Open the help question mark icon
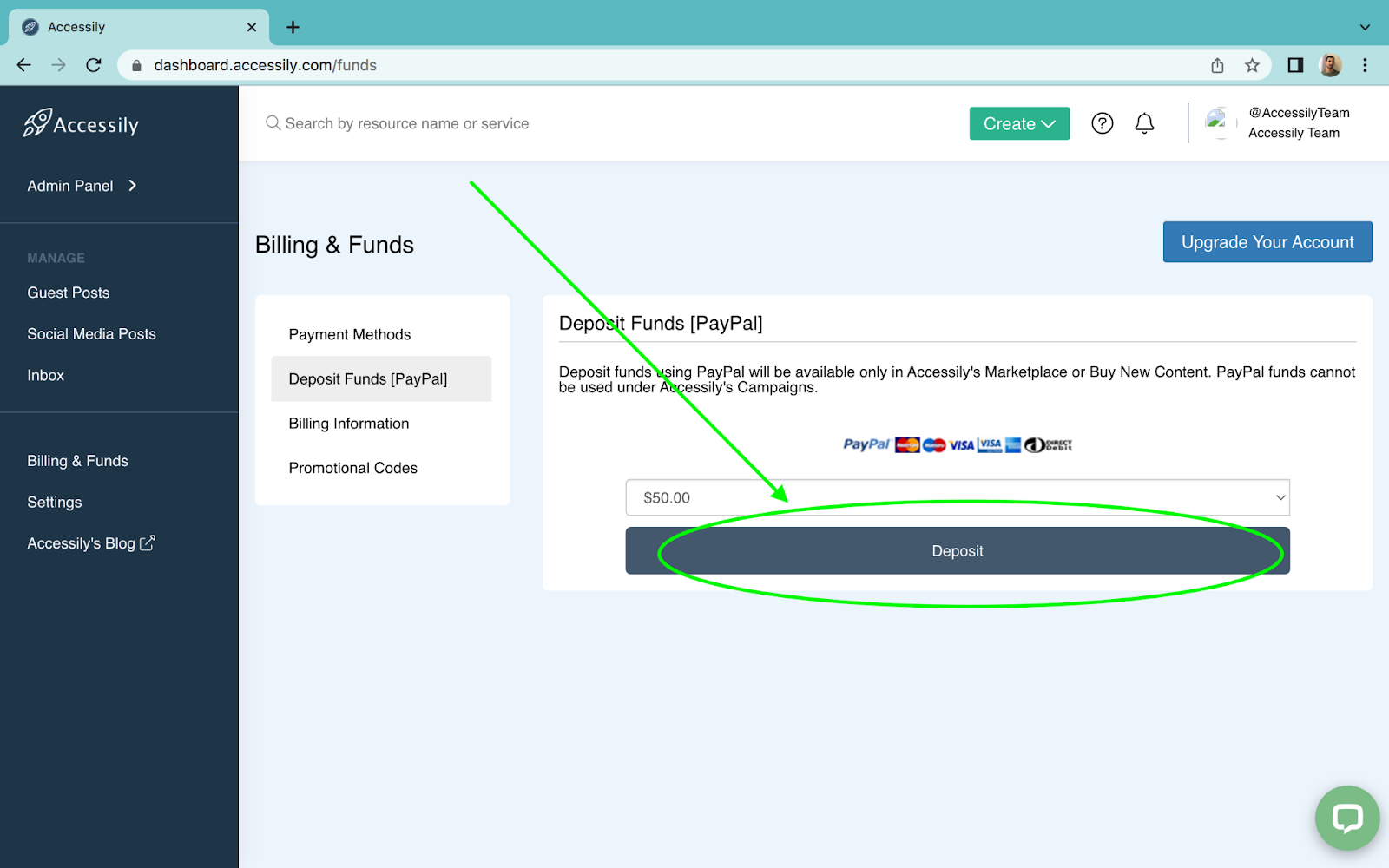This screenshot has width=1389, height=868. tap(1102, 123)
